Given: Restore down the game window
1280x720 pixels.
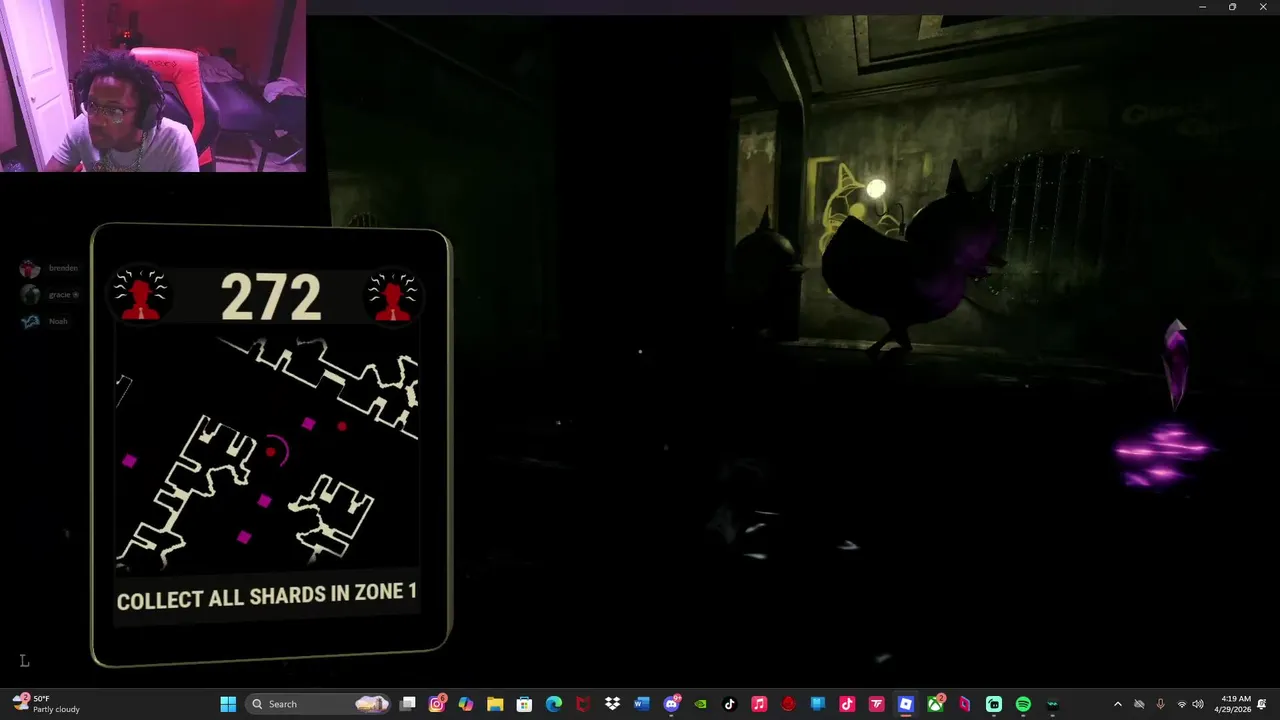Looking at the screenshot, I should [x=1232, y=7].
